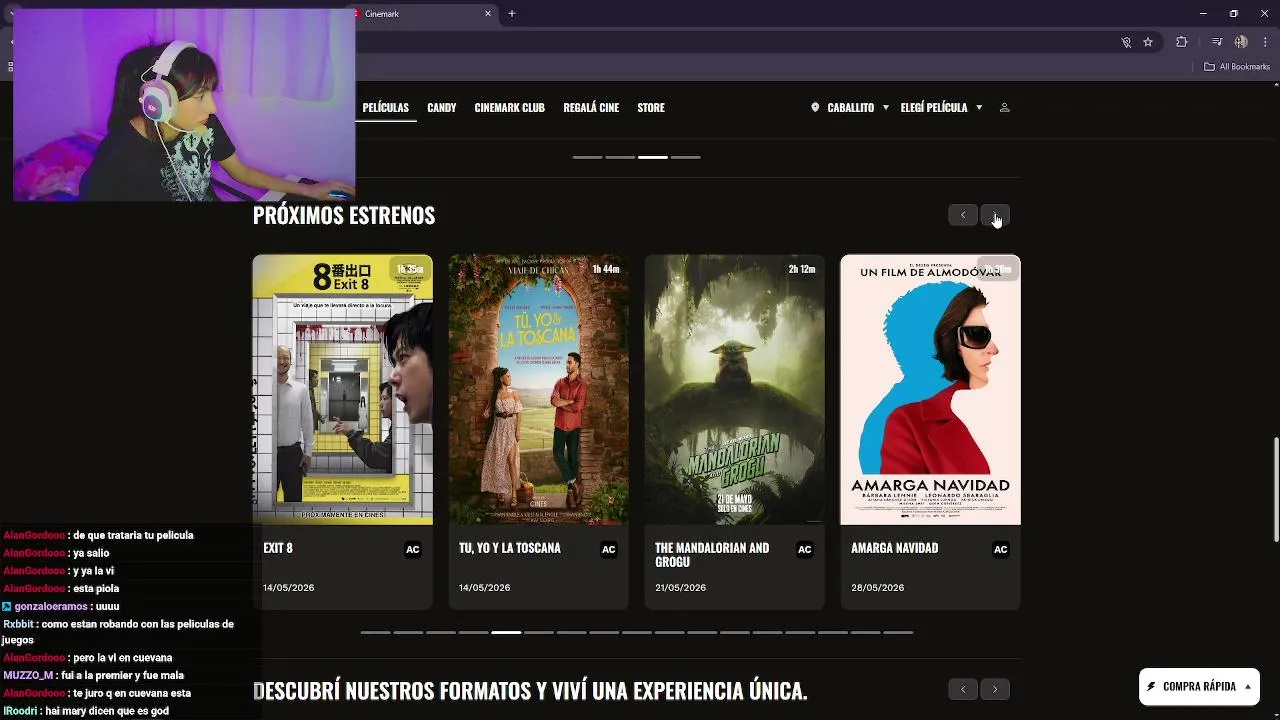Bookmark this page with the star icon

coord(1148,42)
